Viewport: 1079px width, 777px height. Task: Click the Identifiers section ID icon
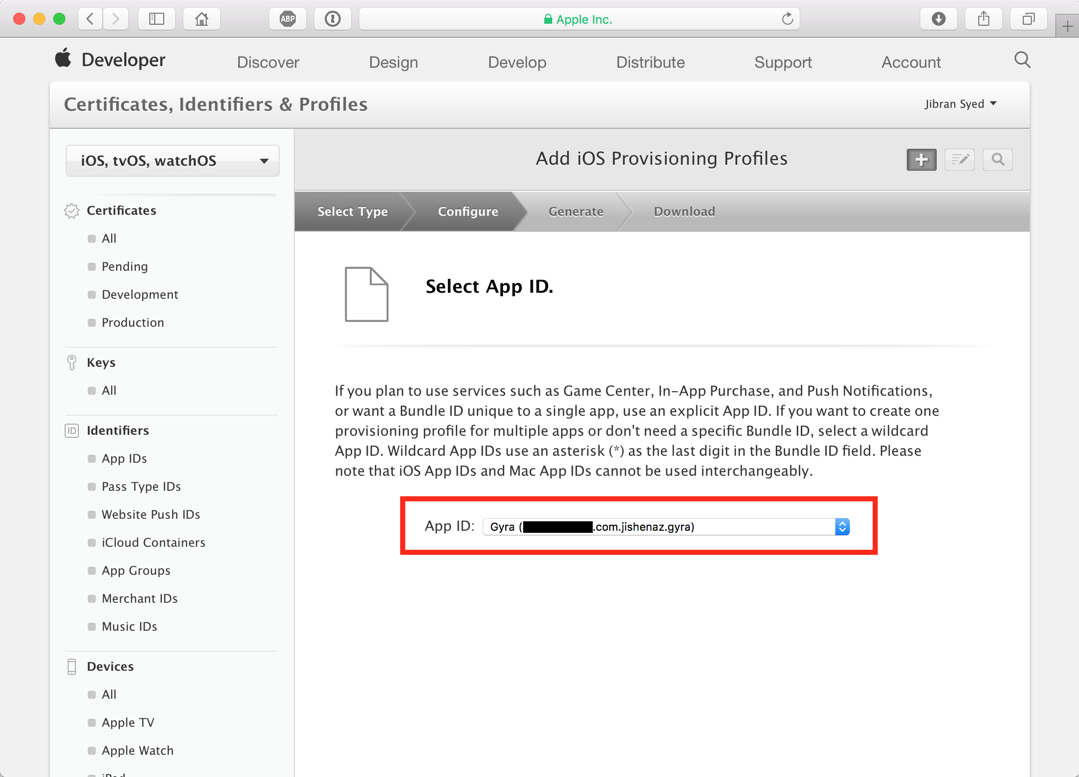(72, 431)
